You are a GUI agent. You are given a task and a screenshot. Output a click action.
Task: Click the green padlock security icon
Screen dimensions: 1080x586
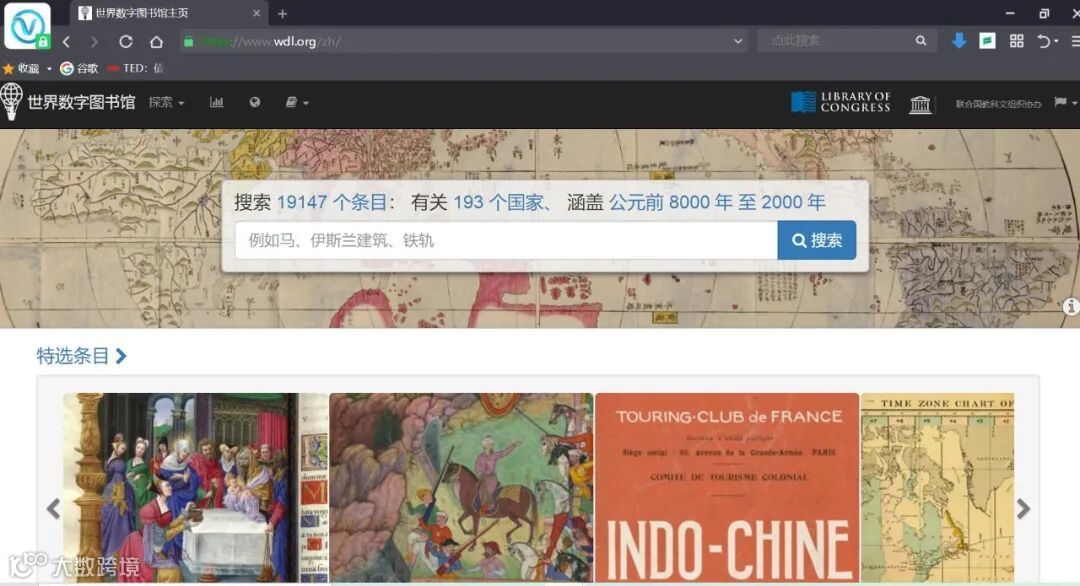point(188,41)
